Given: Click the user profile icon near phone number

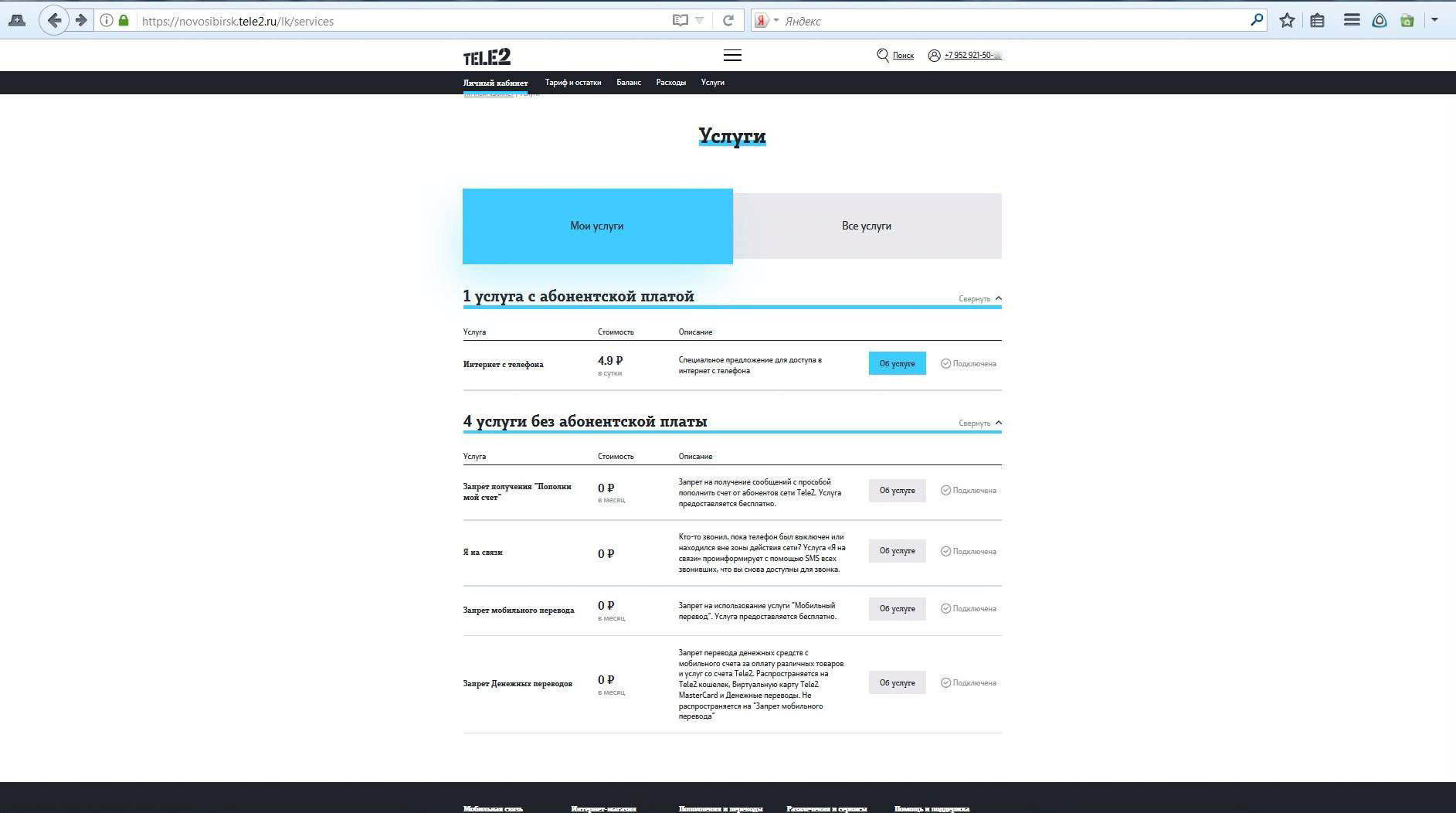Looking at the screenshot, I should tap(934, 55).
